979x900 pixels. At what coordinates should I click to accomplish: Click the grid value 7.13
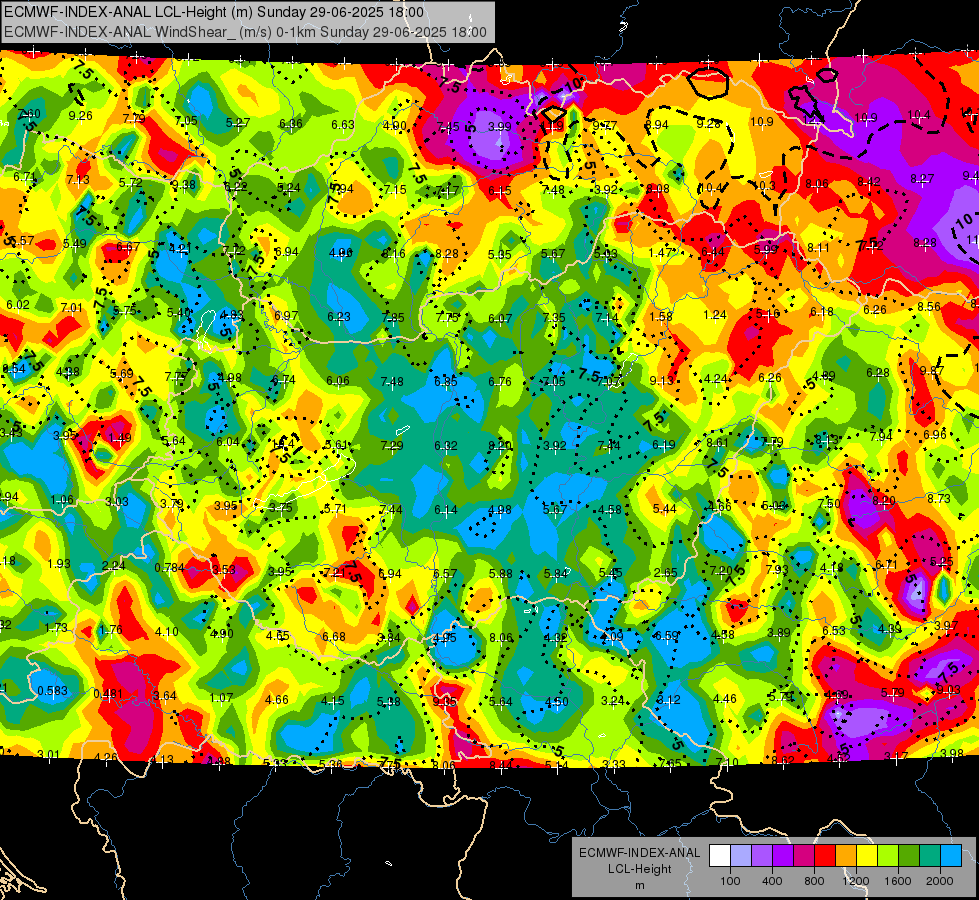[78, 180]
